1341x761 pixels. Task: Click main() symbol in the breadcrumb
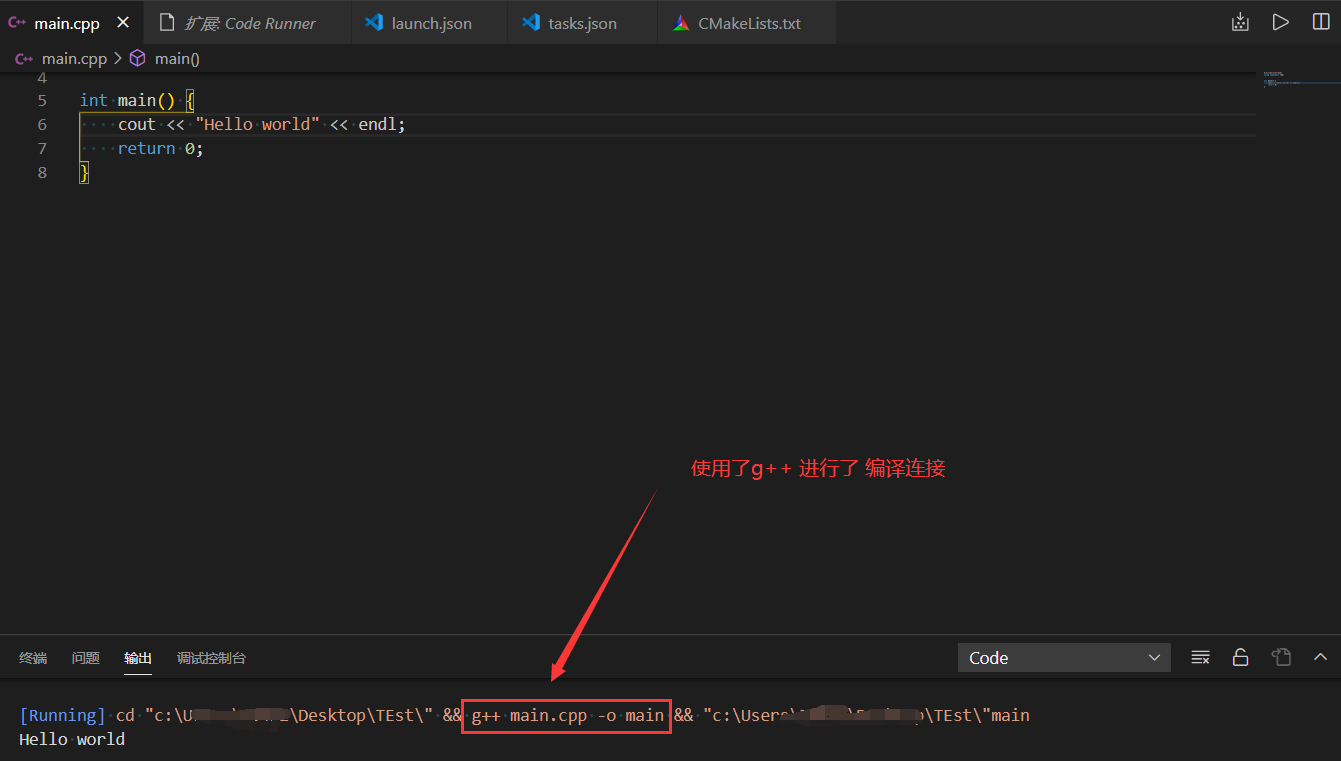[x=177, y=59]
